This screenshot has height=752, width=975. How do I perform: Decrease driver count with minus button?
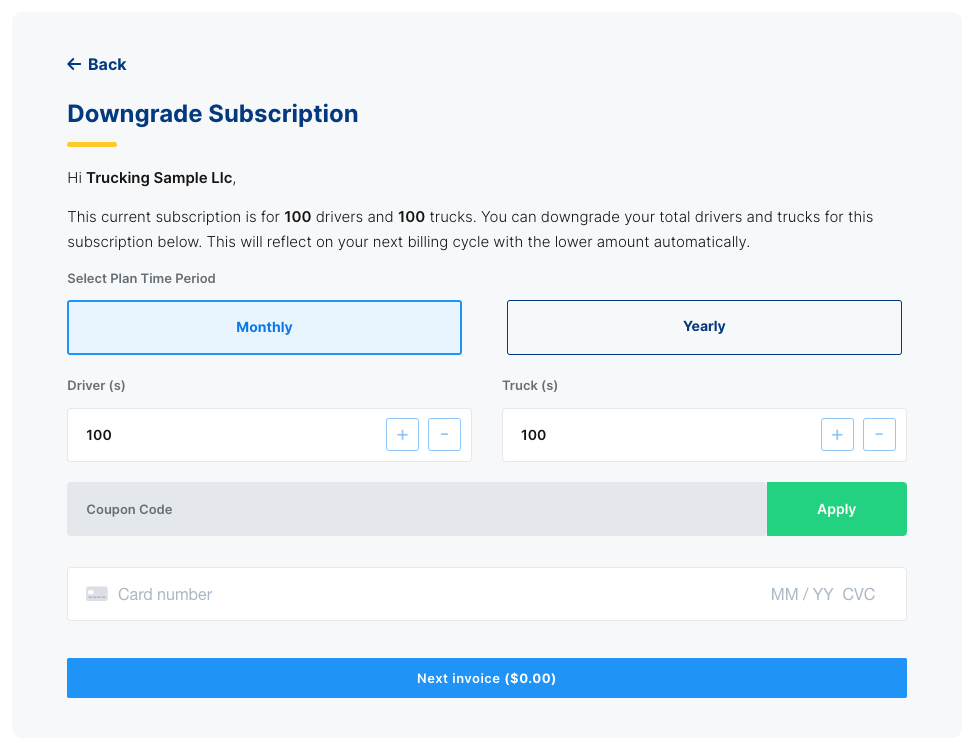click(x=444, y=434)
